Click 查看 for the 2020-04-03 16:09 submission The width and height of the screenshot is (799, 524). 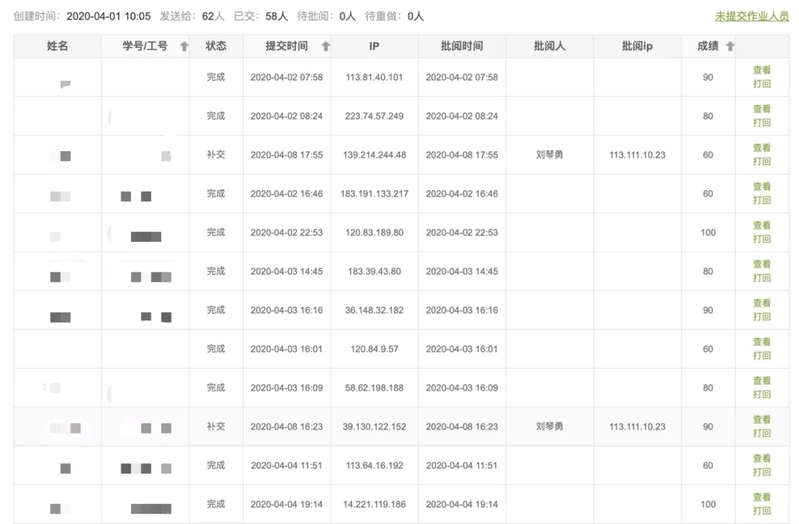tap(761, 381)
